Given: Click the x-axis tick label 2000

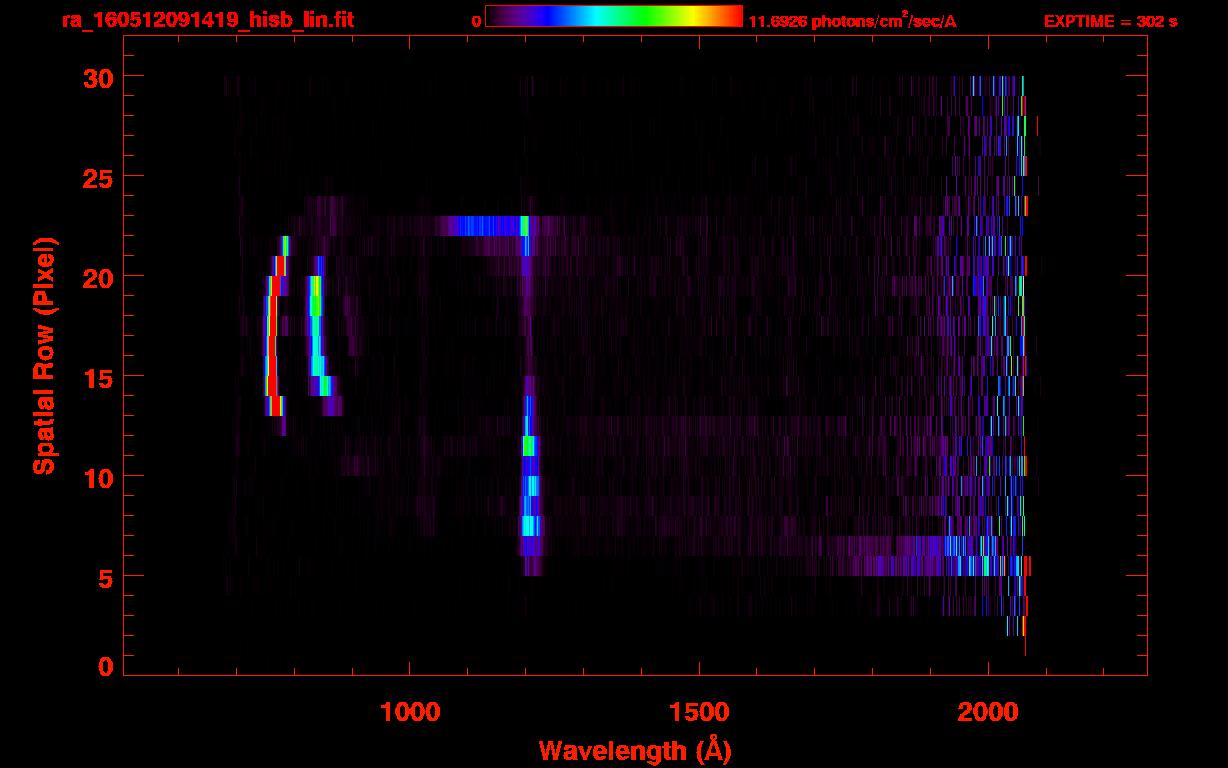Looking at the screenshot, I should click(x=988, y=712).
